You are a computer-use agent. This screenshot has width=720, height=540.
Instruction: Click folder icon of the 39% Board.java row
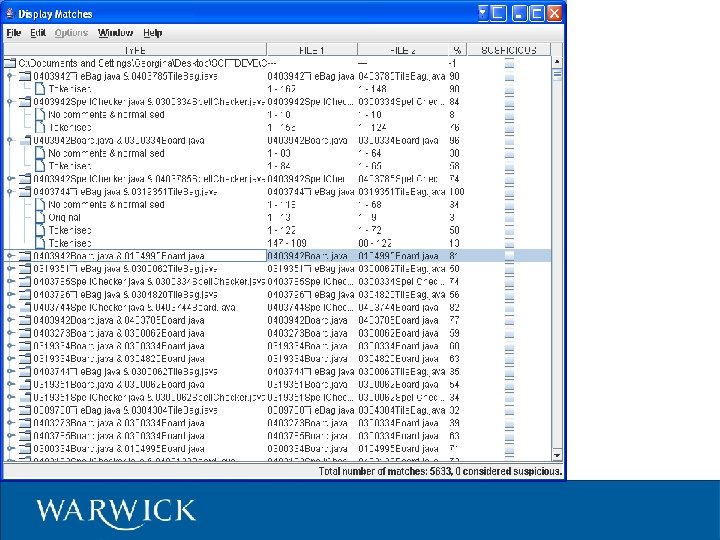pos(25,423)
